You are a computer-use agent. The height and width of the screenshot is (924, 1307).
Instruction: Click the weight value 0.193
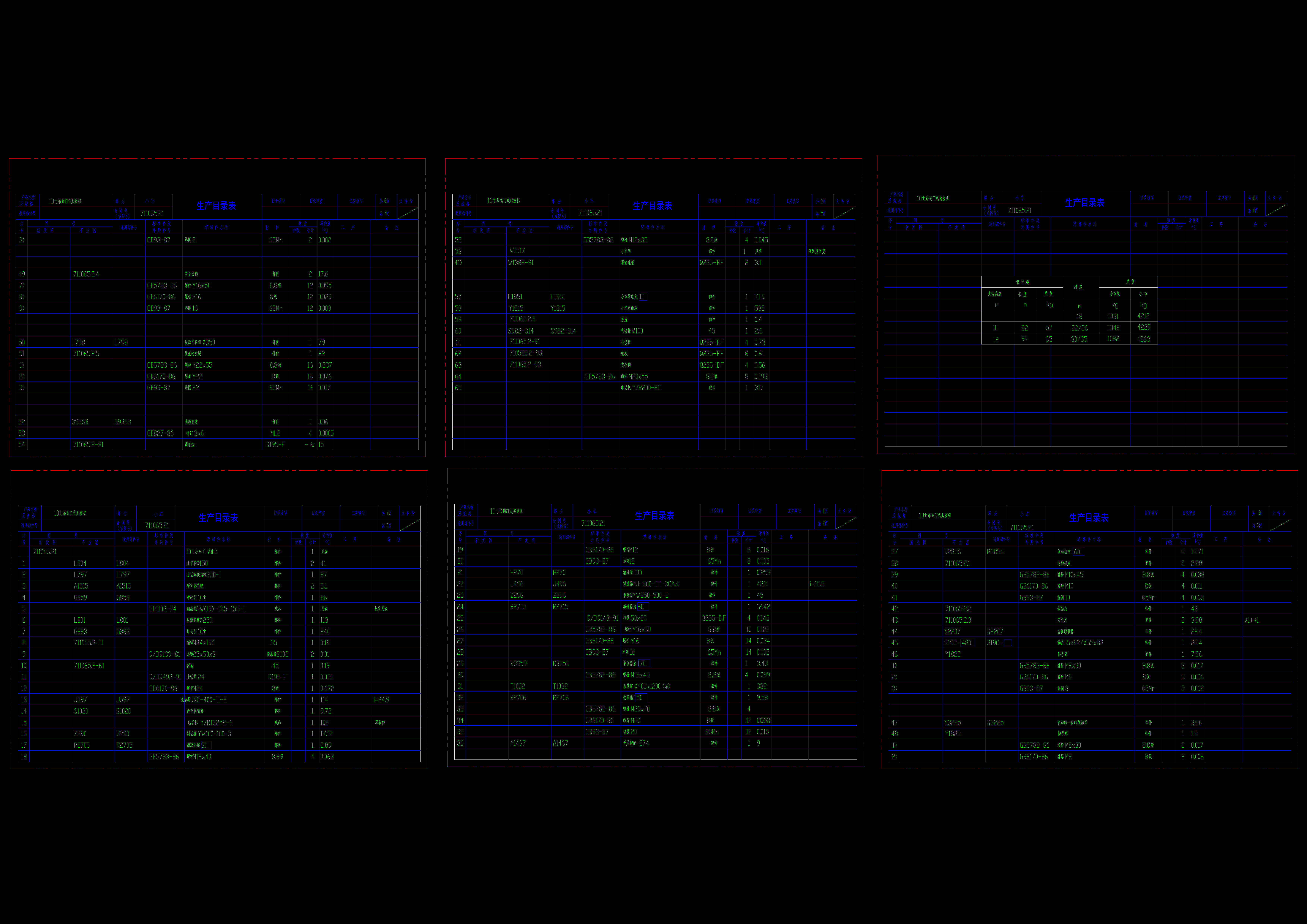(761, 376)
